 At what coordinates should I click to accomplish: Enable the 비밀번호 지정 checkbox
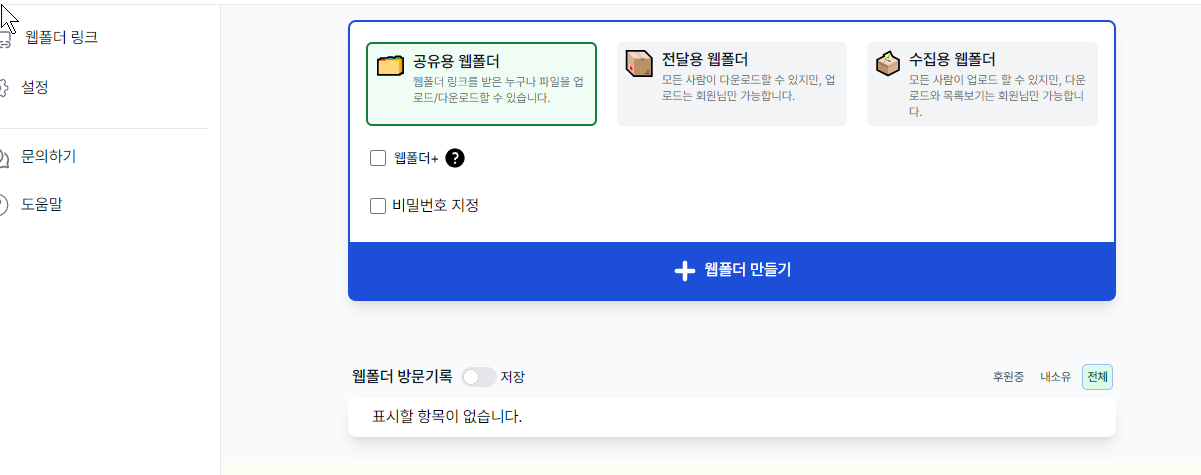tap(378, 206)
